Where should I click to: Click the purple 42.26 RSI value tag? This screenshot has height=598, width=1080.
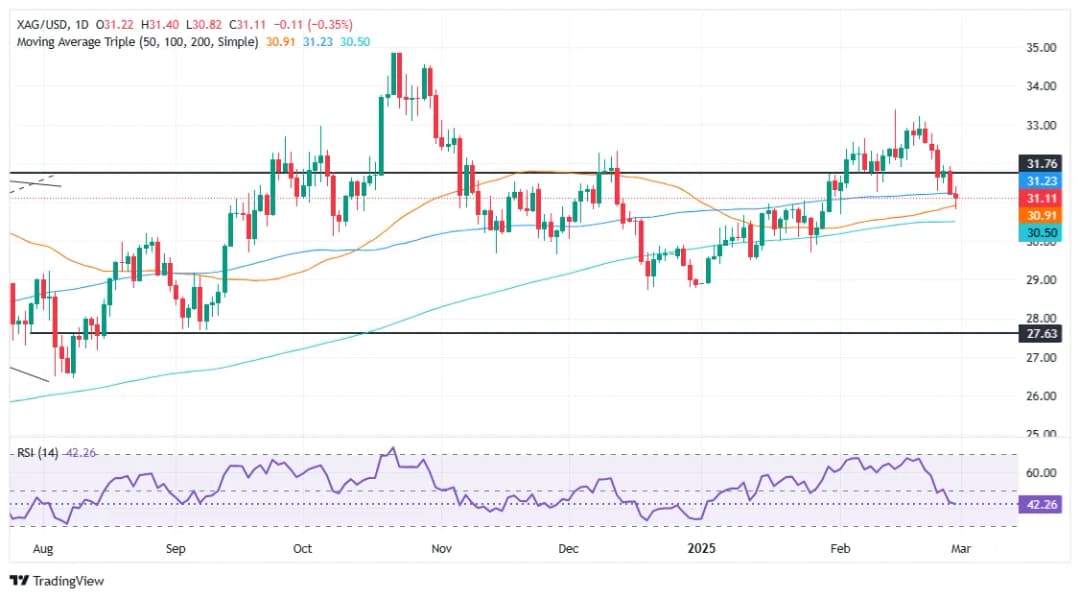[1043, 505]
